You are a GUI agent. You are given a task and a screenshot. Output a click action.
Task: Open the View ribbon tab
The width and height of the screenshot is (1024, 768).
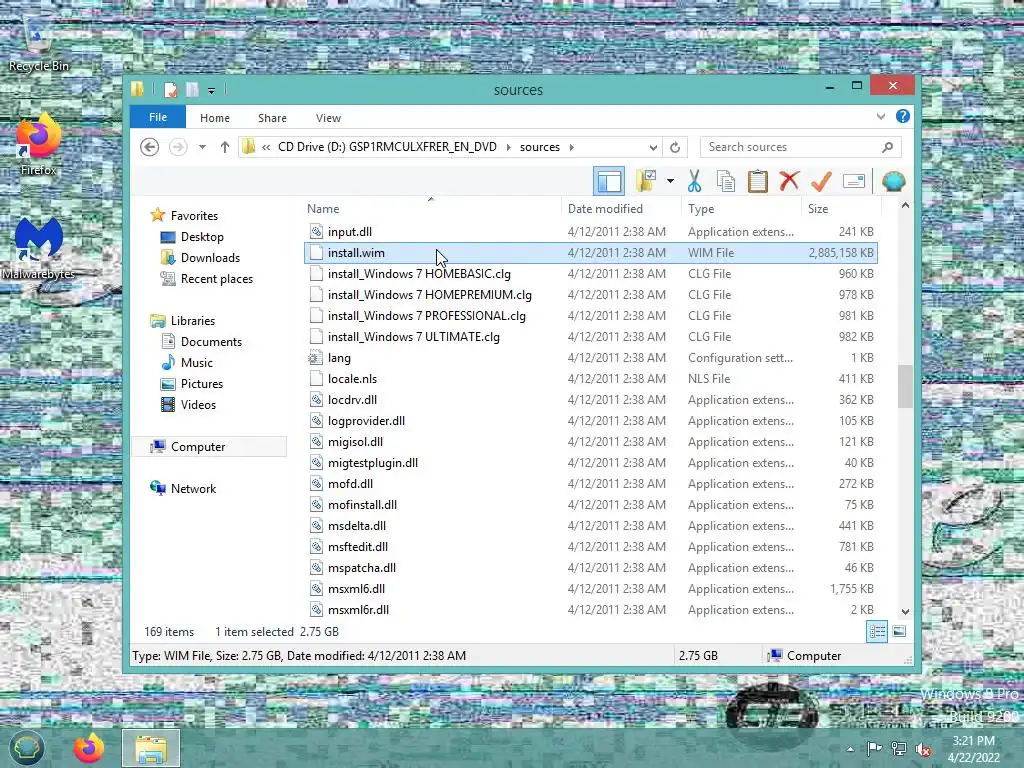click(x=328, y=118)
